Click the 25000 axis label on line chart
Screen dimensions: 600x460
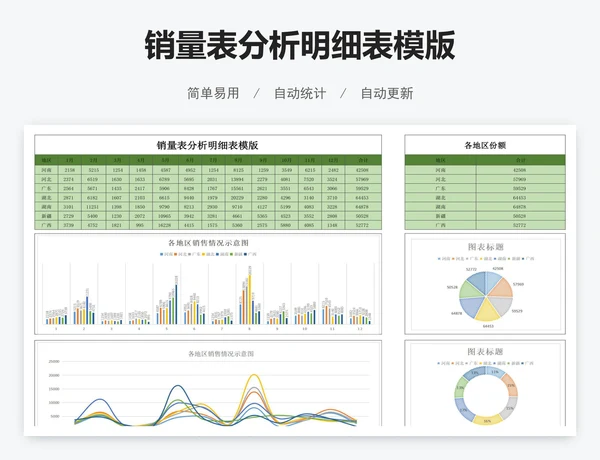click(54, 361)
